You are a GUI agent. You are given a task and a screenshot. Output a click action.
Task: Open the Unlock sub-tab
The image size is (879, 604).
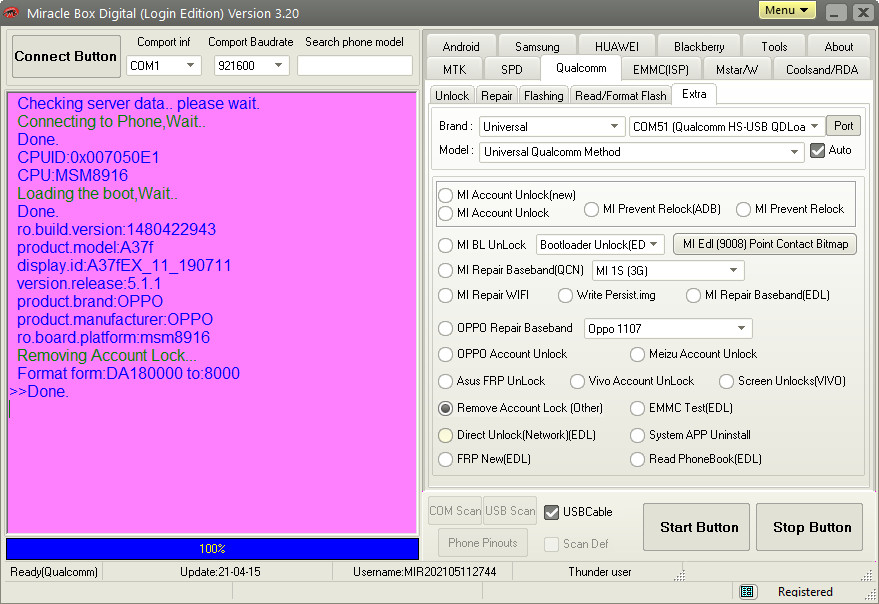pos(452,96)
